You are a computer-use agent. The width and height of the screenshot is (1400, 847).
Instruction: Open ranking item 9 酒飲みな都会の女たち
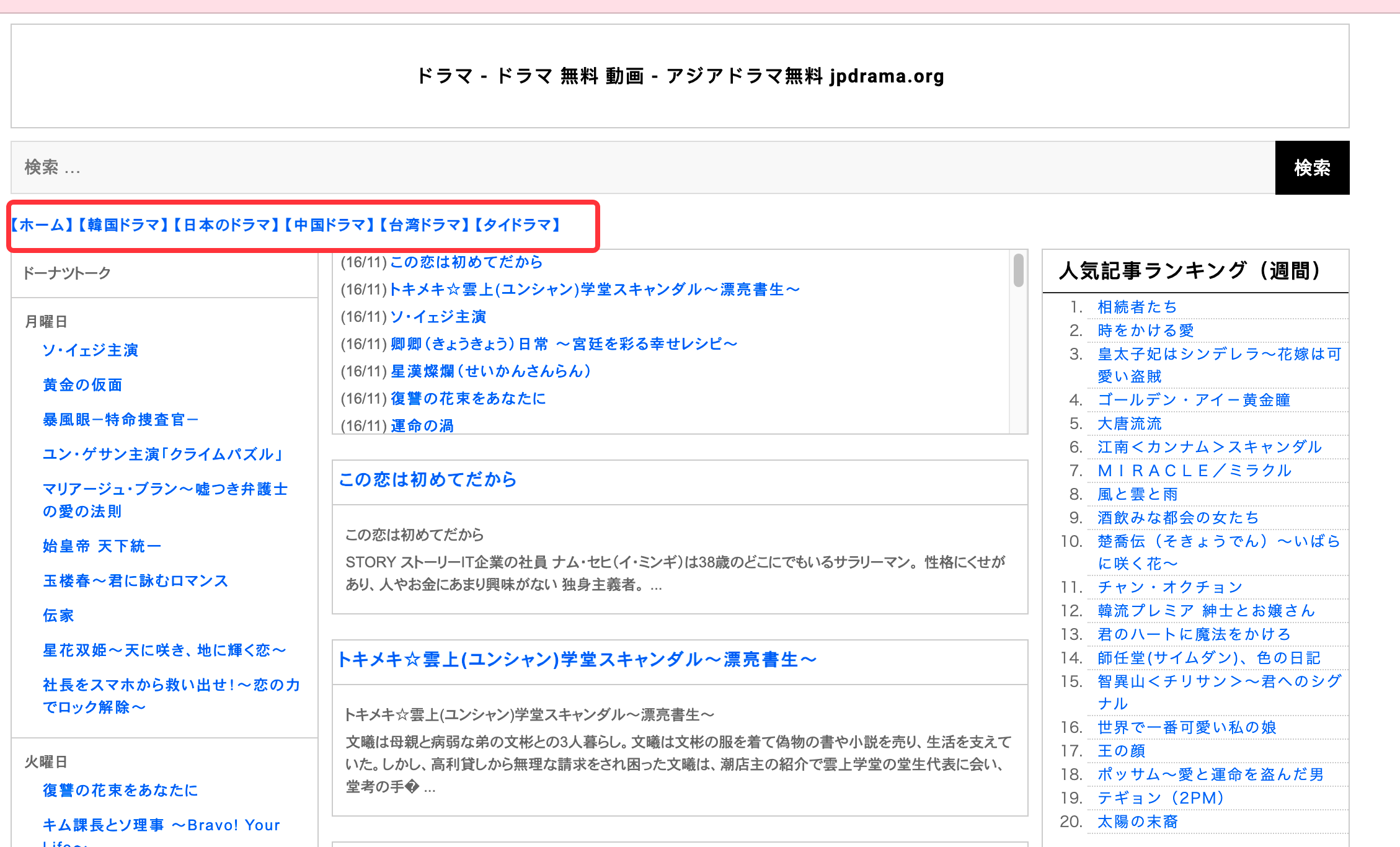[1178, 518]
